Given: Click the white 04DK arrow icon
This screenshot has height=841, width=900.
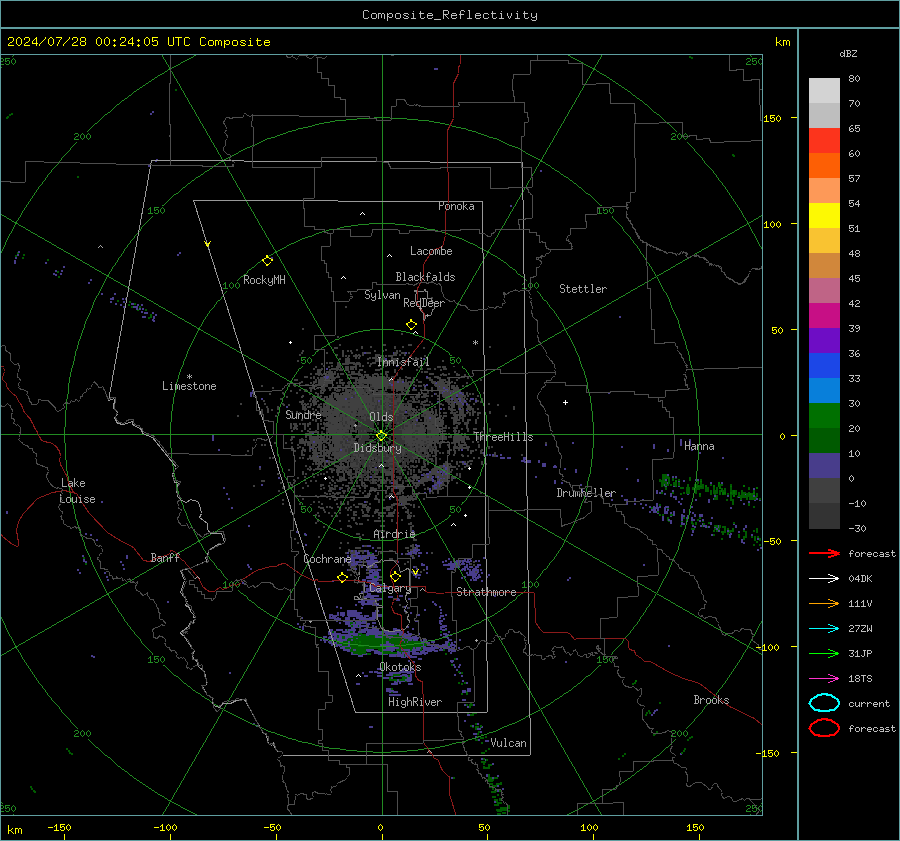Looking at the screenshot, I should (x=824, y=579).
